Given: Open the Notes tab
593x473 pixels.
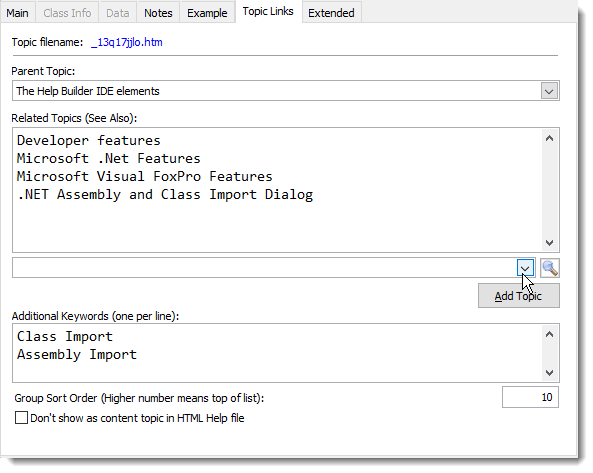Looking at the screenshot, I should click(x=158, y=13).
